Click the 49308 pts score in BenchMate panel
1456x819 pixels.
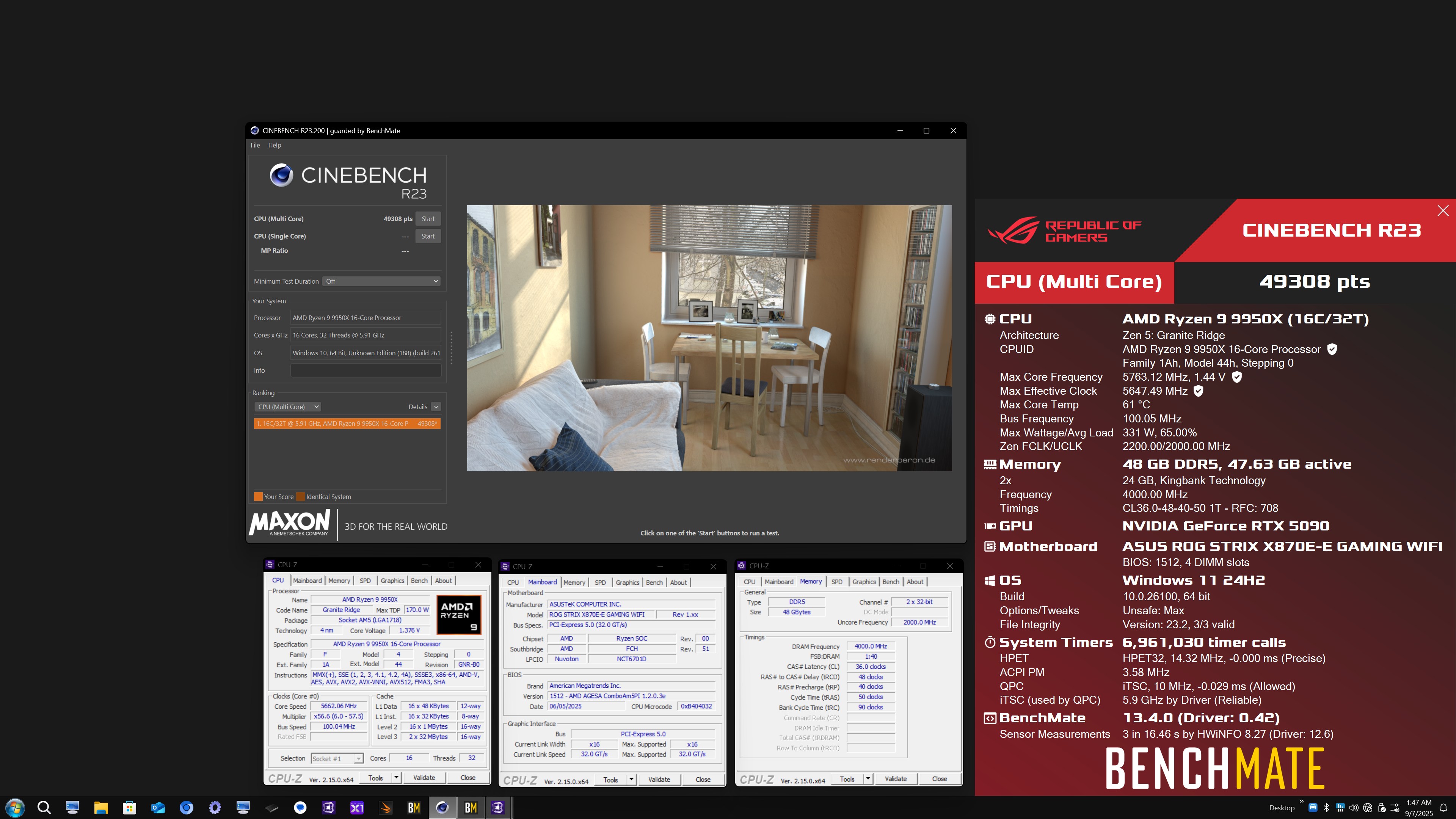1315,281
